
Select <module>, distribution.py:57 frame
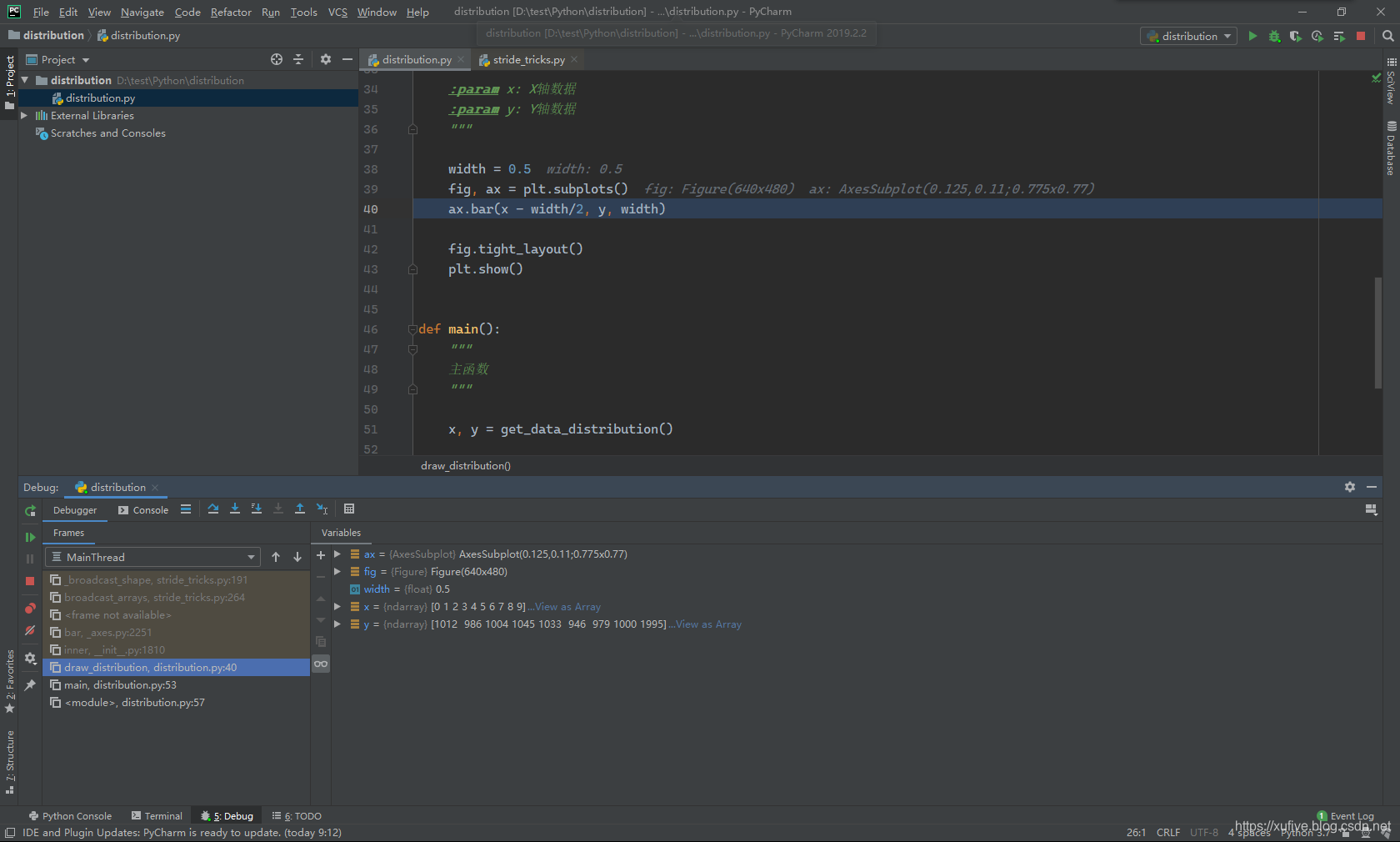coord(177,702)
